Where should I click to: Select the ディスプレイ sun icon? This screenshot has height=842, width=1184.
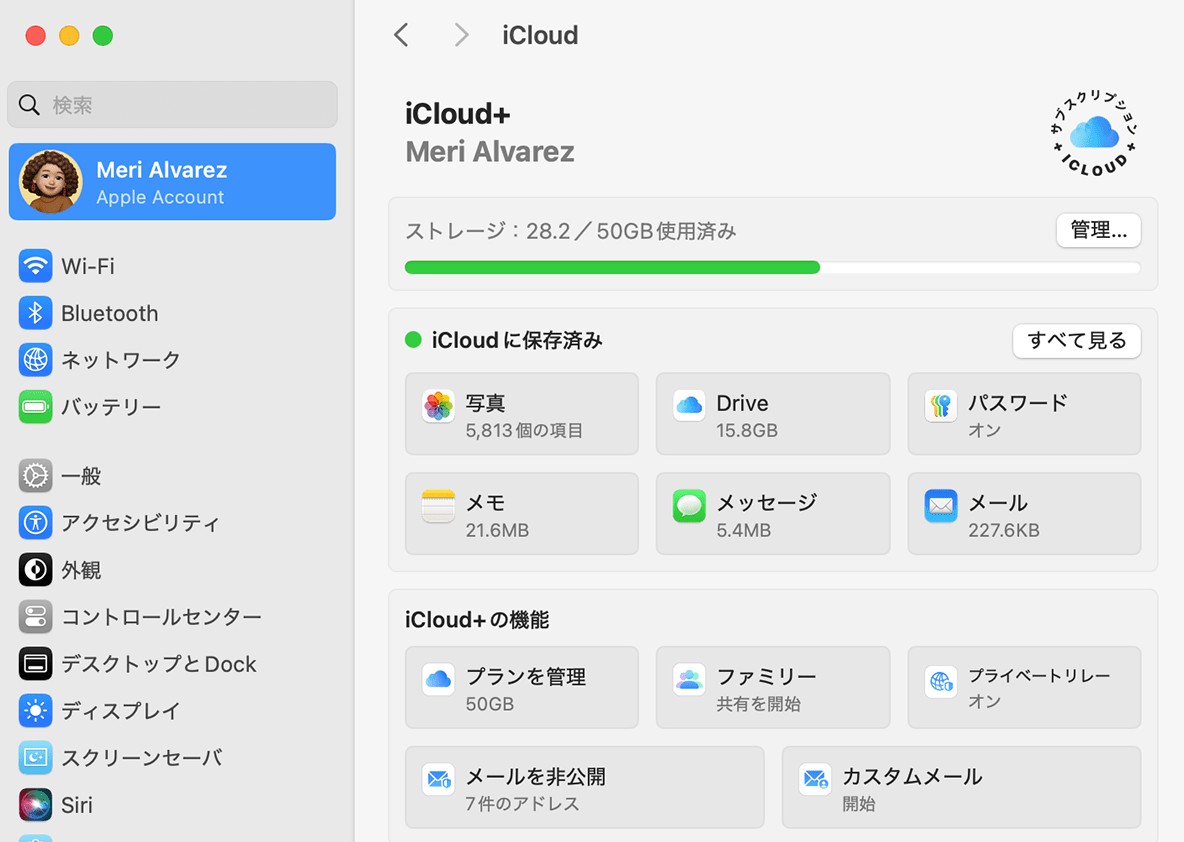tap(35, 710)
